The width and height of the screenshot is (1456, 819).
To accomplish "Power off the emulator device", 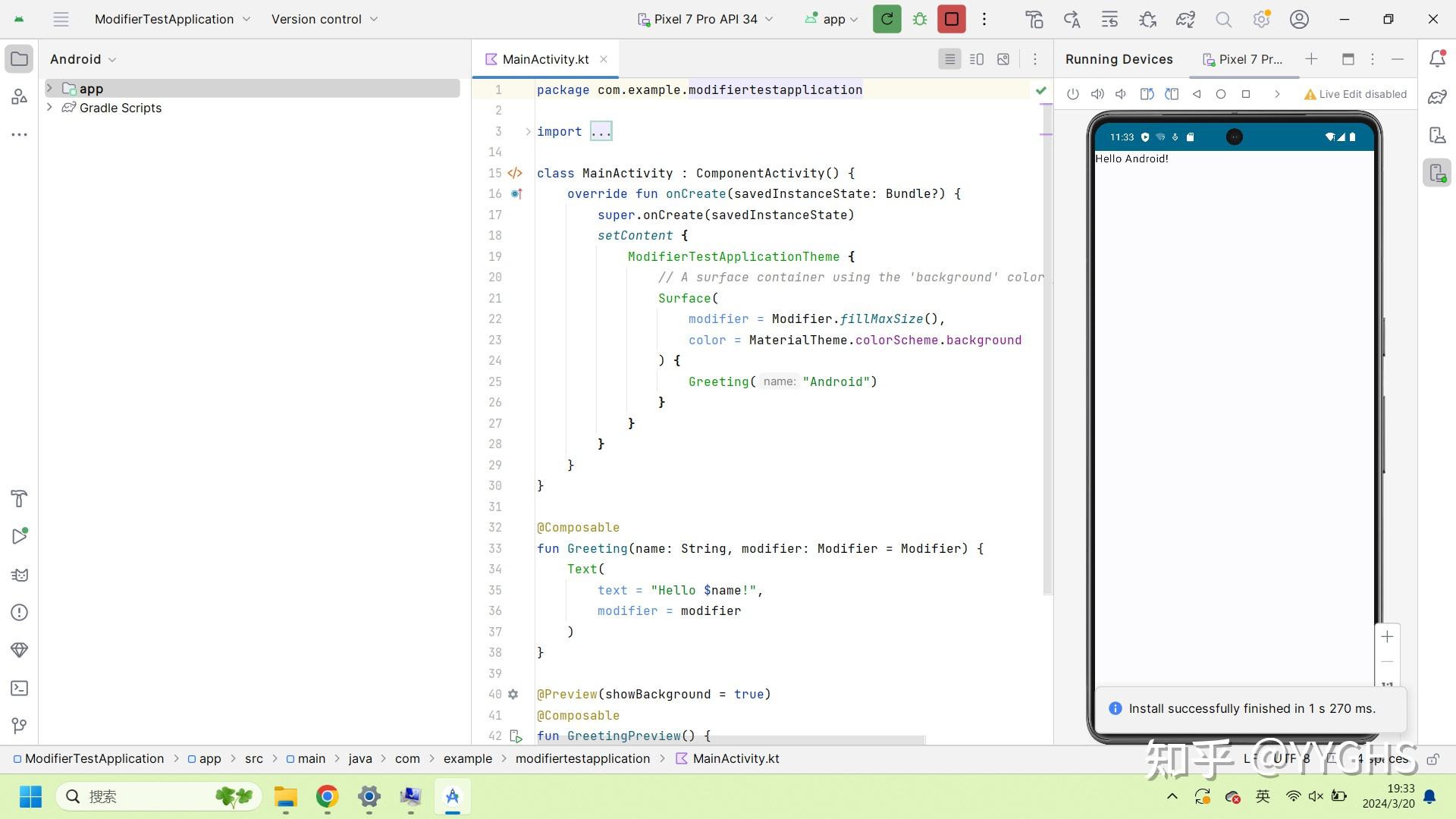I will 1072,94.
